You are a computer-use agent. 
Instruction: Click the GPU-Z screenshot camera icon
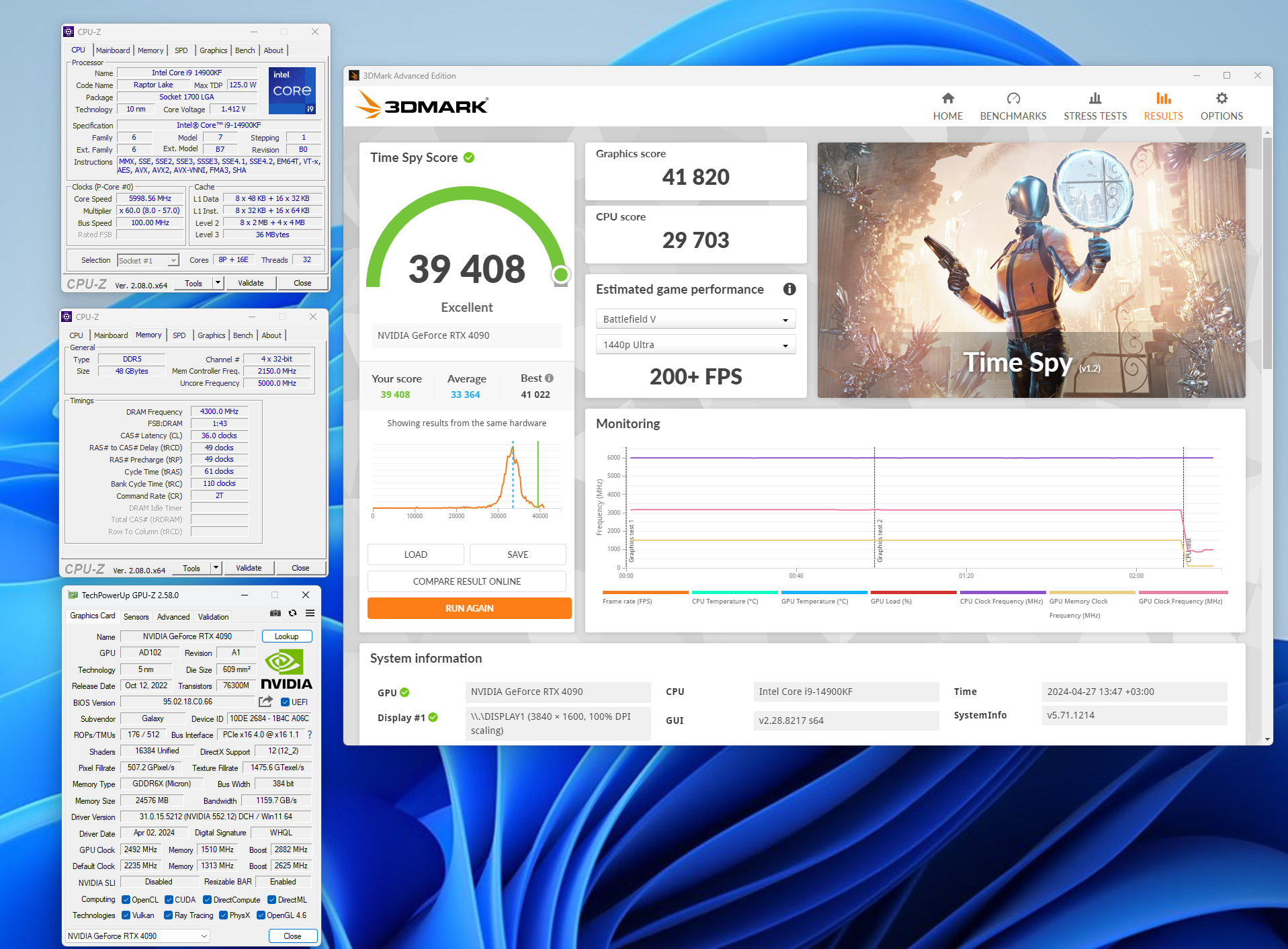point(275,613)
